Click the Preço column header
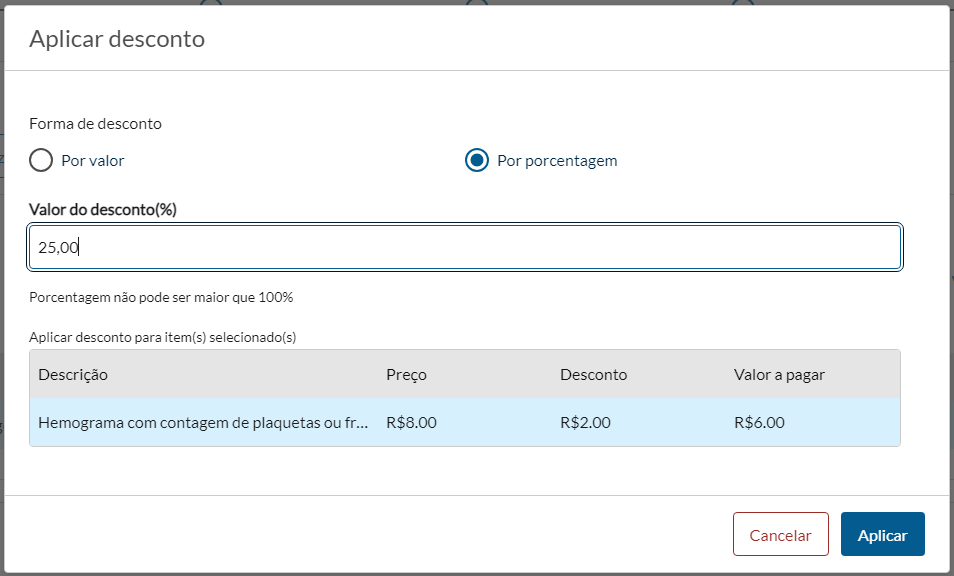The height and width of the screenshot is (576, 954). click(406, 374)
